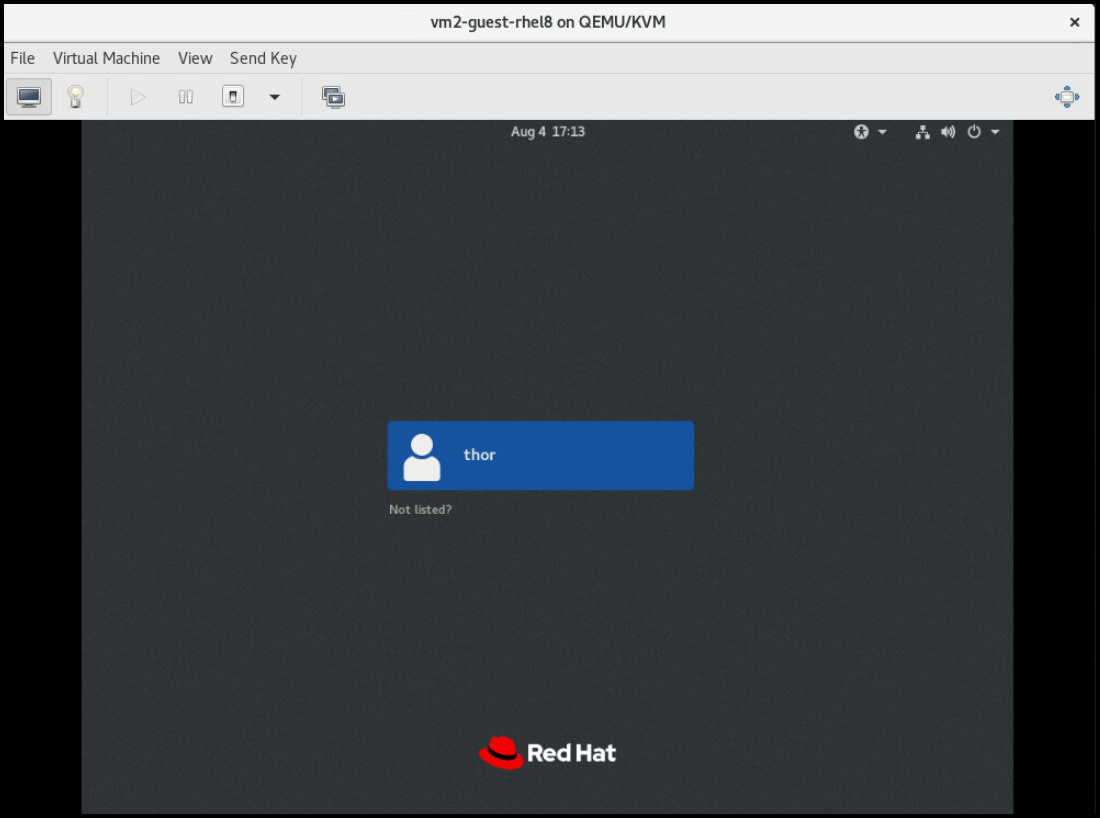This screenshot has height=818, width=1100.
Task: Open the View menu
Action: coord(195,58)
